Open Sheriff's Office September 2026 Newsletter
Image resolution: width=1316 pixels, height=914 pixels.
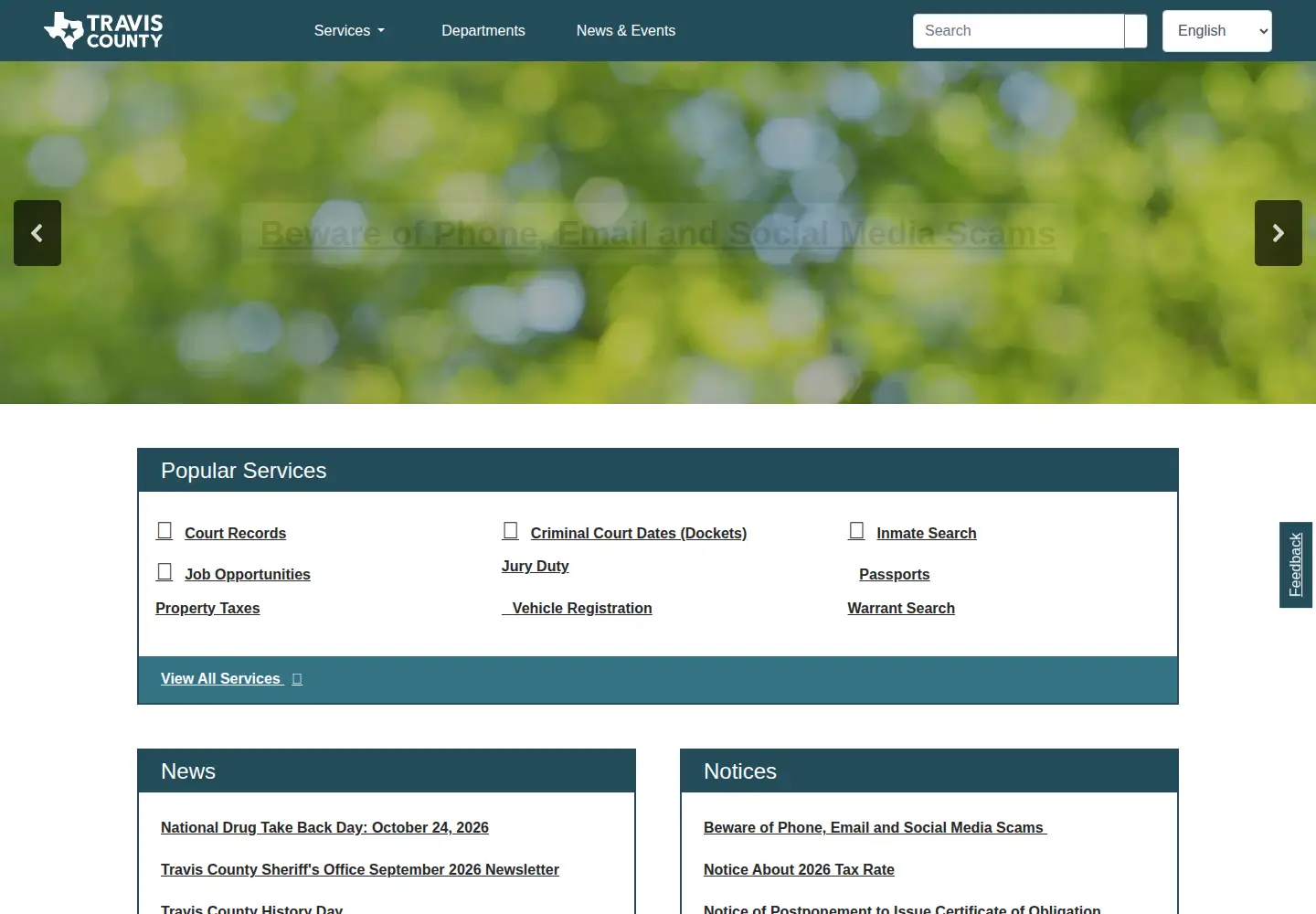tap(360, 869)
